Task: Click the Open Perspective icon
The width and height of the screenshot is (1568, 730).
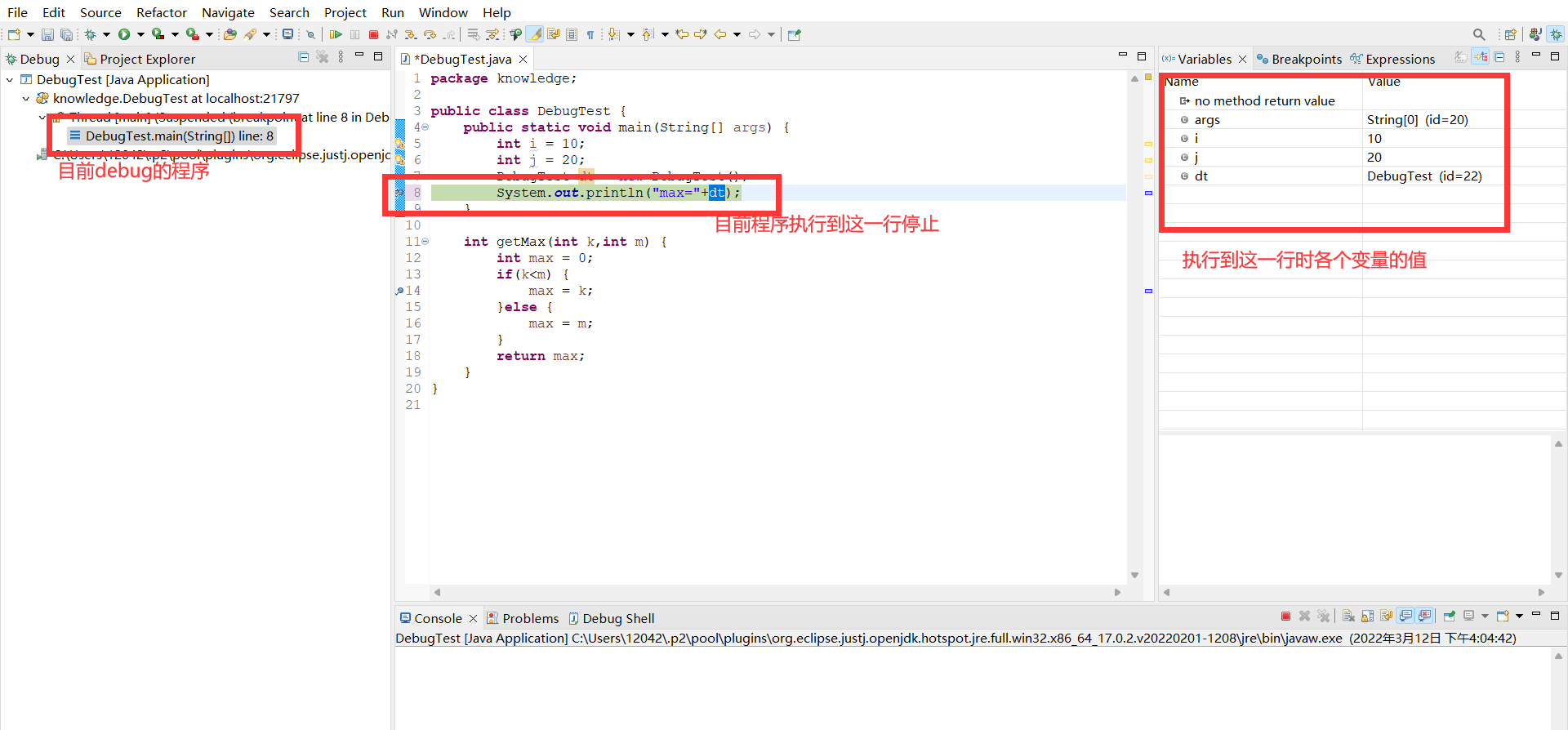Action: tap(1510, 34)
